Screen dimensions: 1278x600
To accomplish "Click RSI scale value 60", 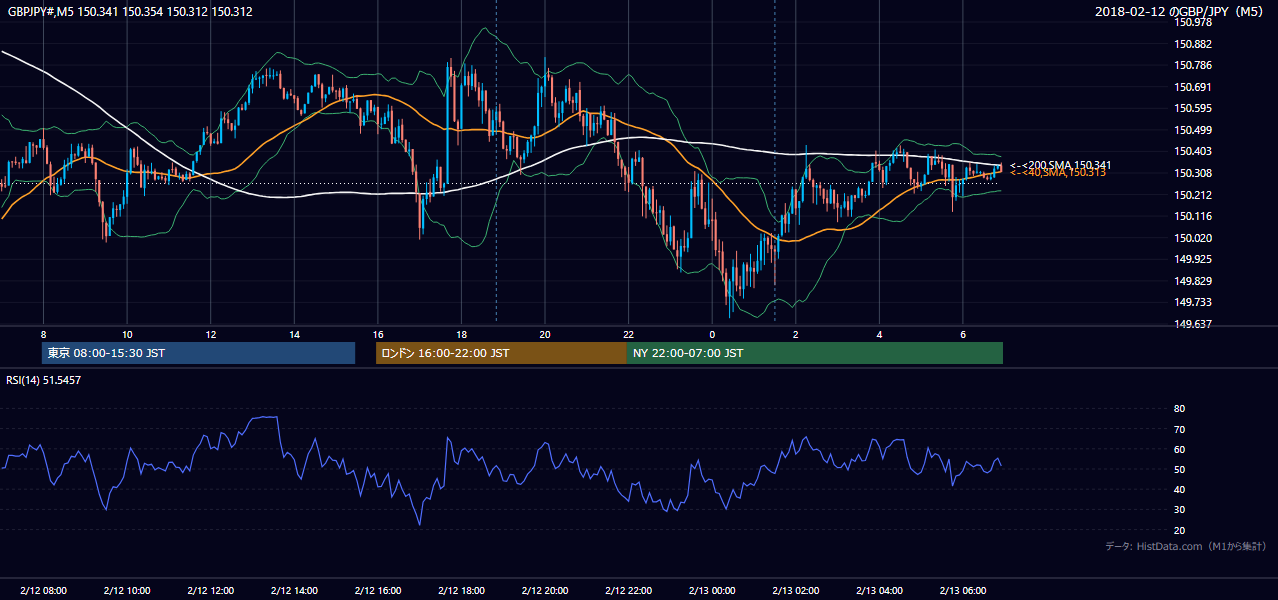I will pos(1180,449).
